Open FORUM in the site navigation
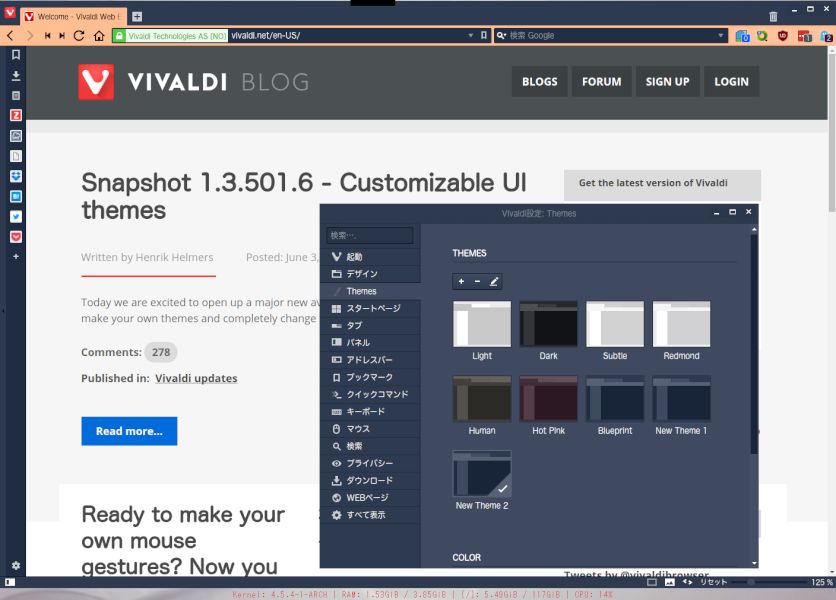 pyautogui.click(x=601, y=82)
